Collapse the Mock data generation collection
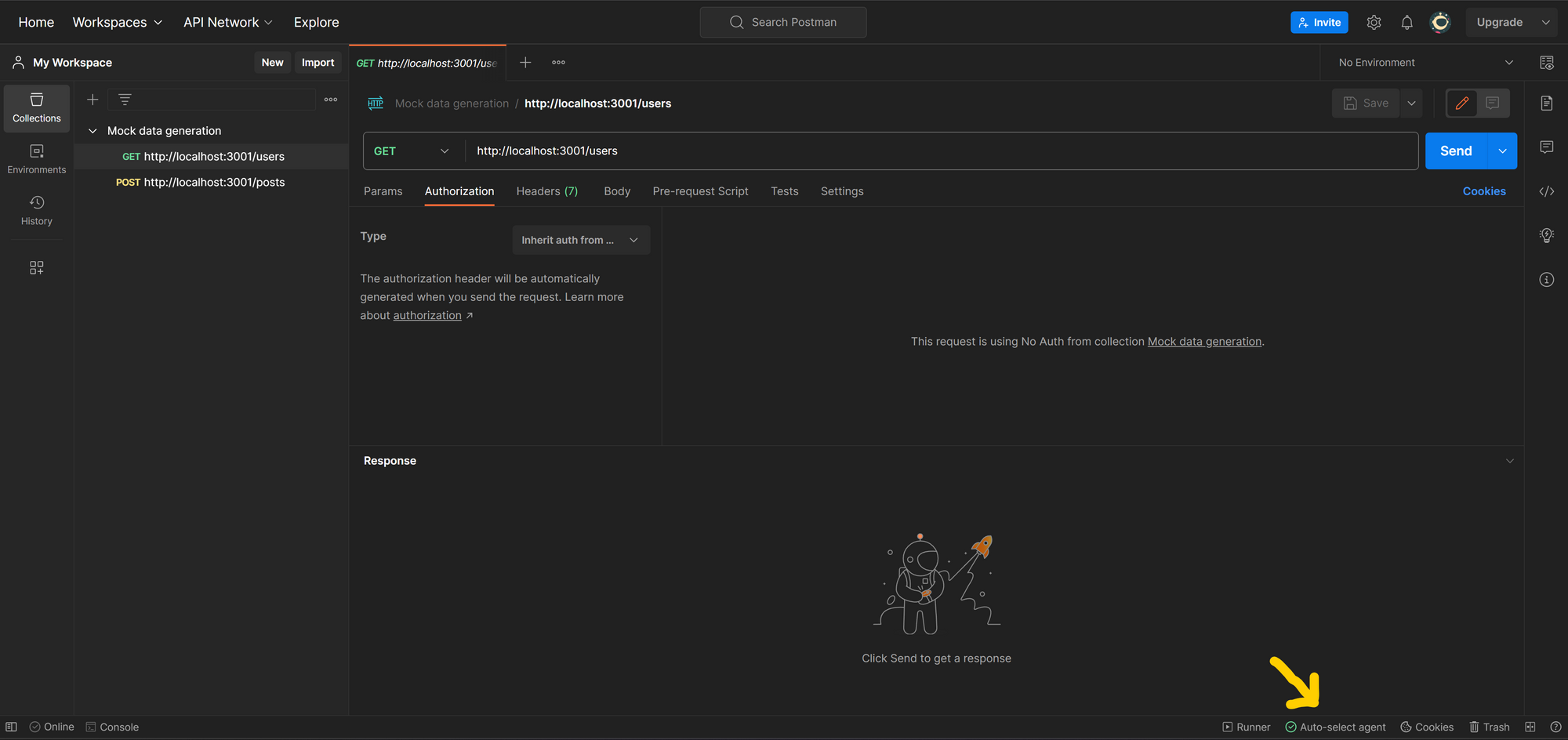 click(93, 131)
